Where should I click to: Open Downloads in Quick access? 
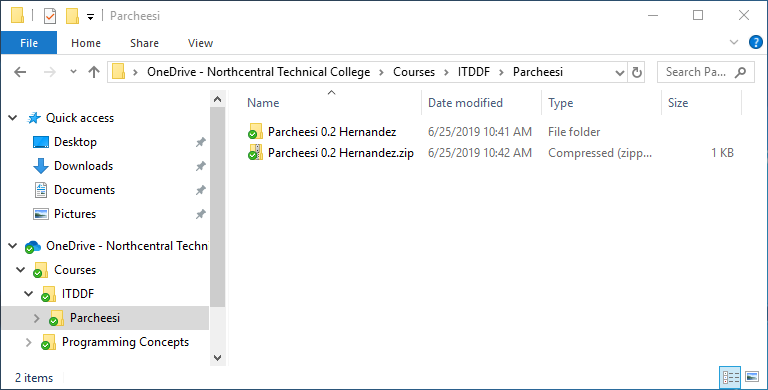(83, 166)
